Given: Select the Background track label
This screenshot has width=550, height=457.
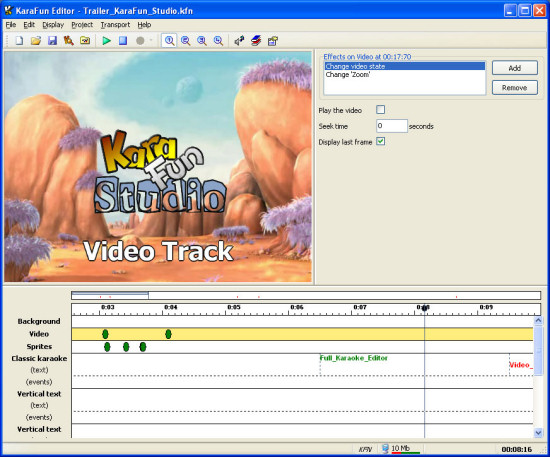Looking at the screenshot, I should coord(39,321).
